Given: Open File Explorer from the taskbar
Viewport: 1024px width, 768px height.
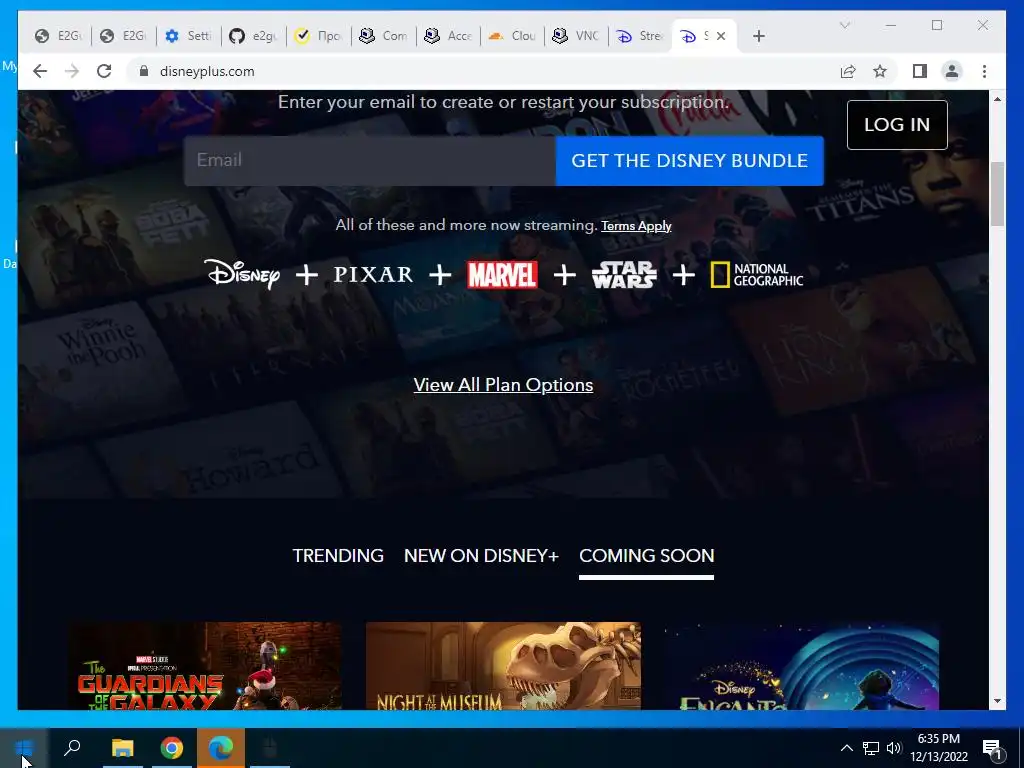Looking at the screenshot, I should point(122,748).
